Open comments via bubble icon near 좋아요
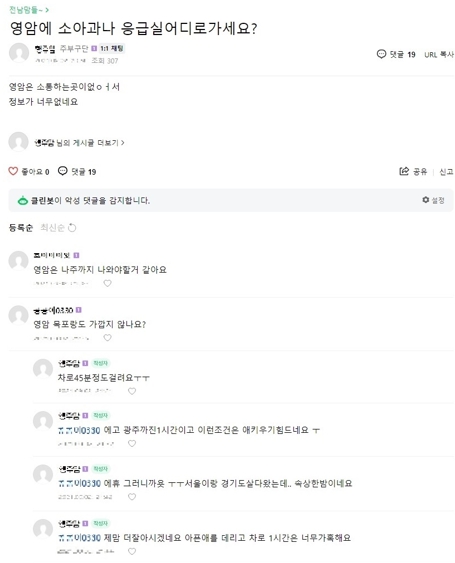 pyautogui.click(x=62, y=171)
